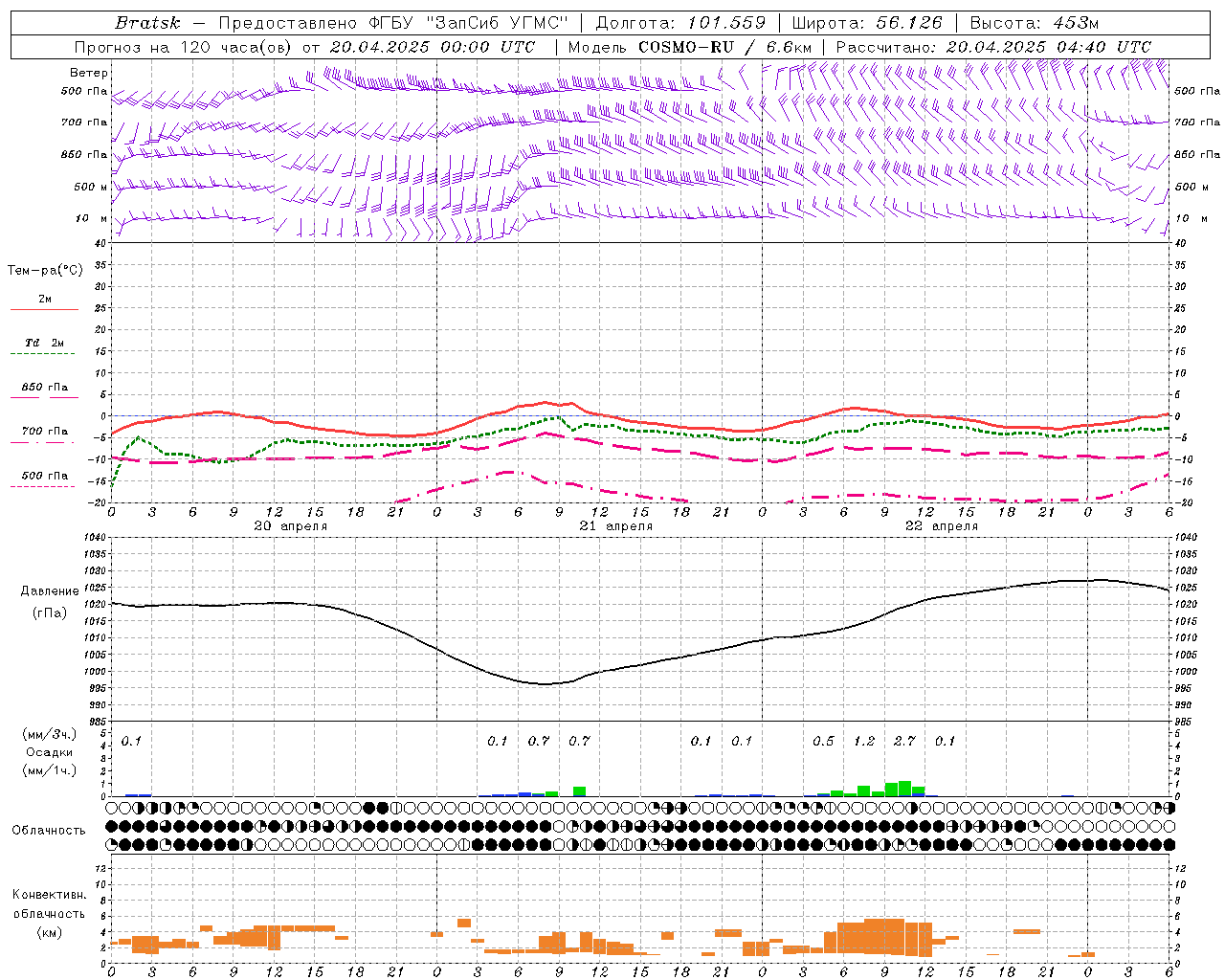Select the Осадки precipitation label

coord(50,752)
